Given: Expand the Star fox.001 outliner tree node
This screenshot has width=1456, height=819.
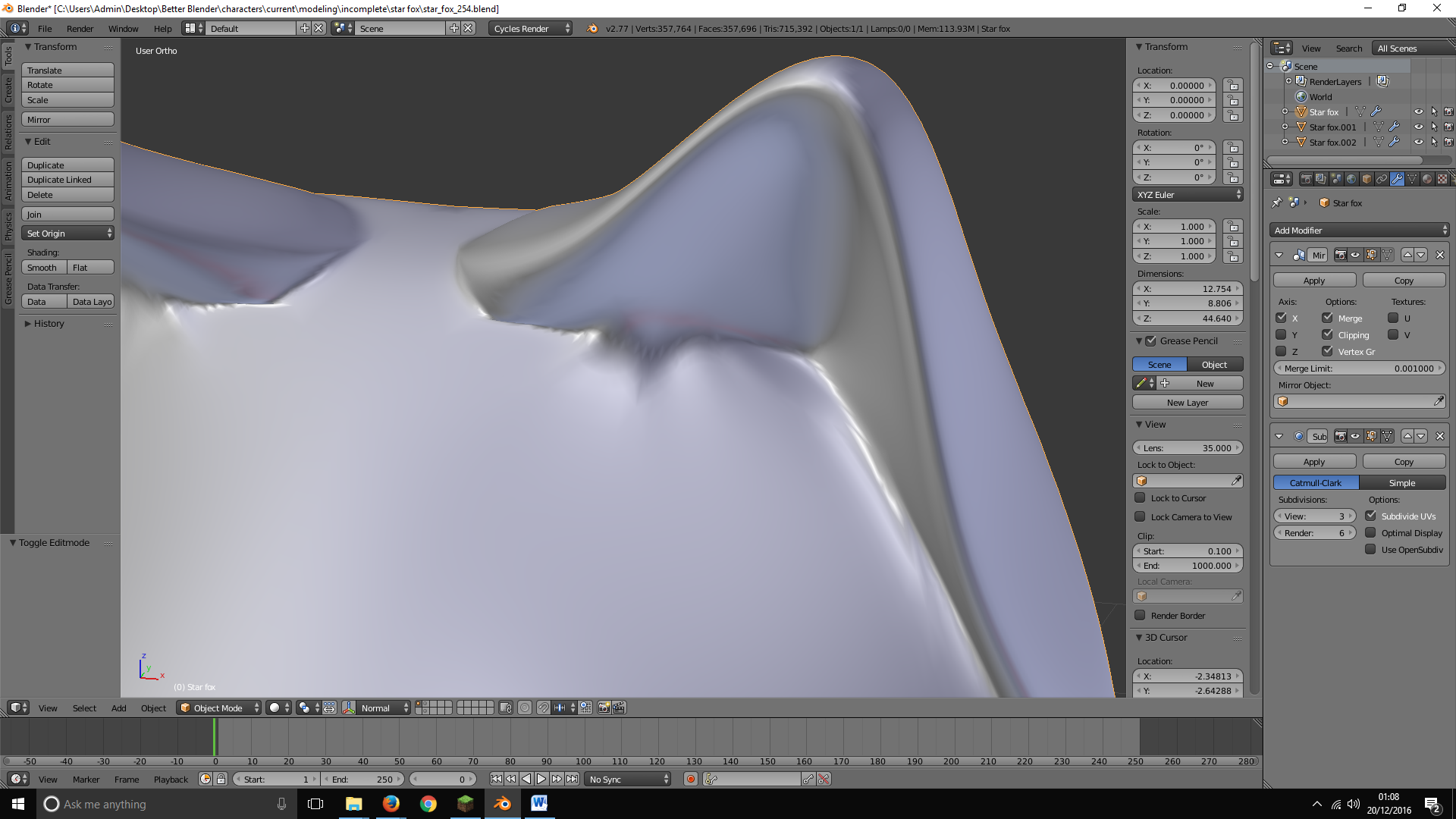Looking at the screenshot, I should click(x=1285, y=127).
